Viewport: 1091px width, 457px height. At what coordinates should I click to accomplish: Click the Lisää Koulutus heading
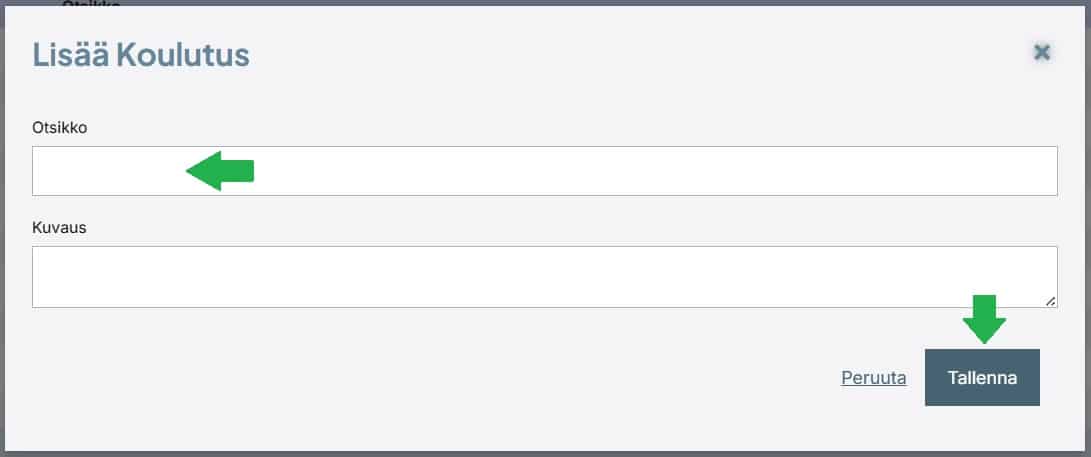[141, 54]
